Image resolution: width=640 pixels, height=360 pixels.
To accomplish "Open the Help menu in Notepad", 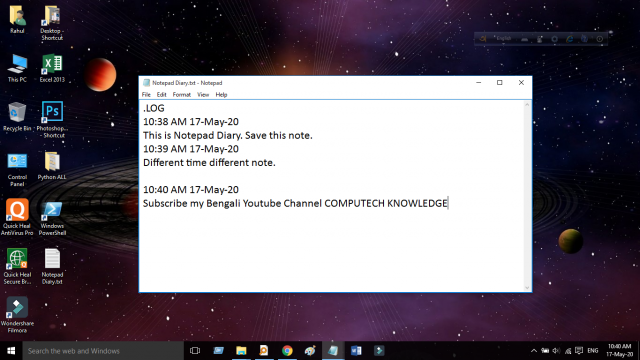I will (x=221, y=95).
